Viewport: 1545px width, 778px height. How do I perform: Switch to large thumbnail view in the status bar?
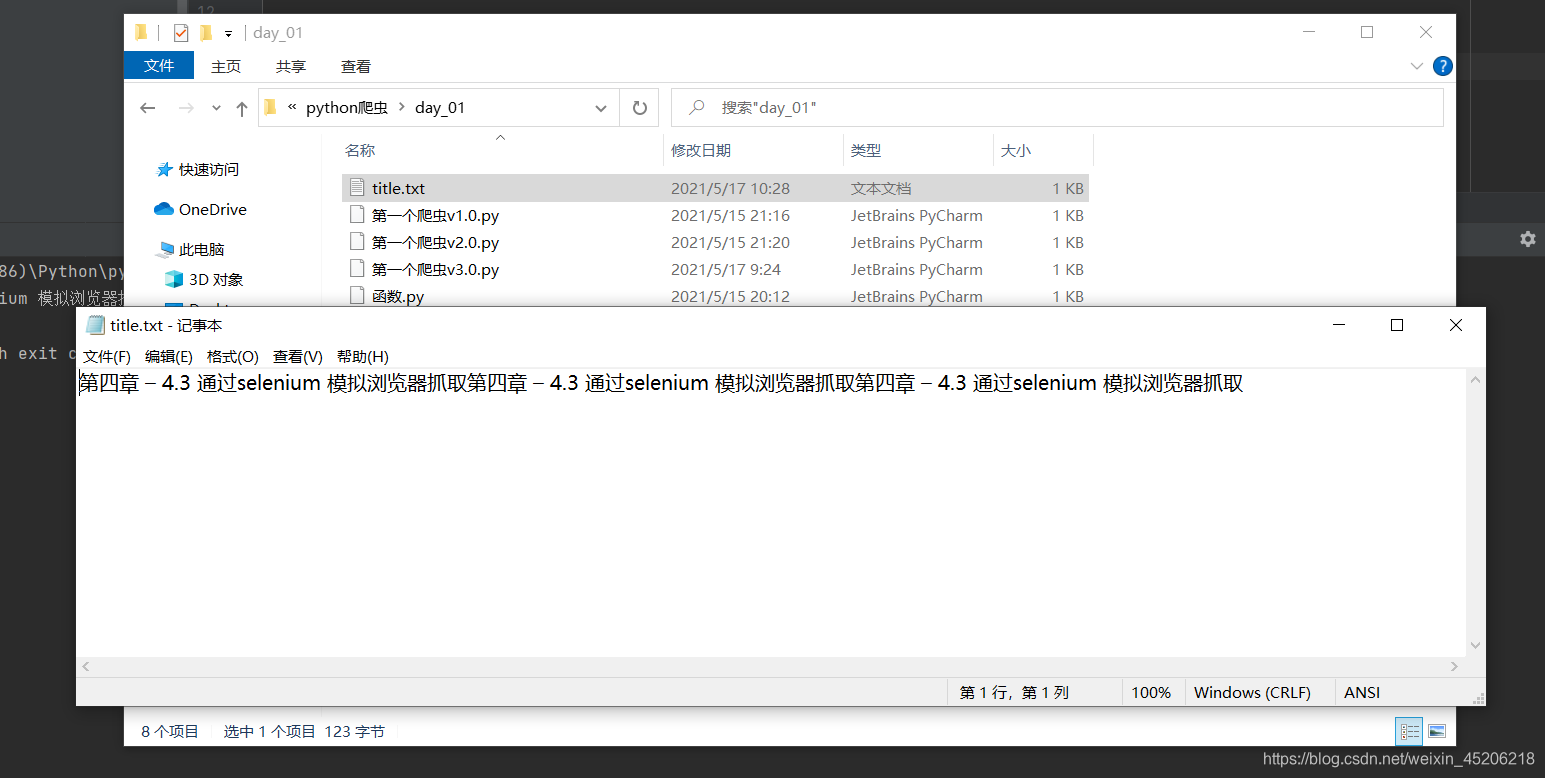pyautogui.click(x=1437, y=731)
